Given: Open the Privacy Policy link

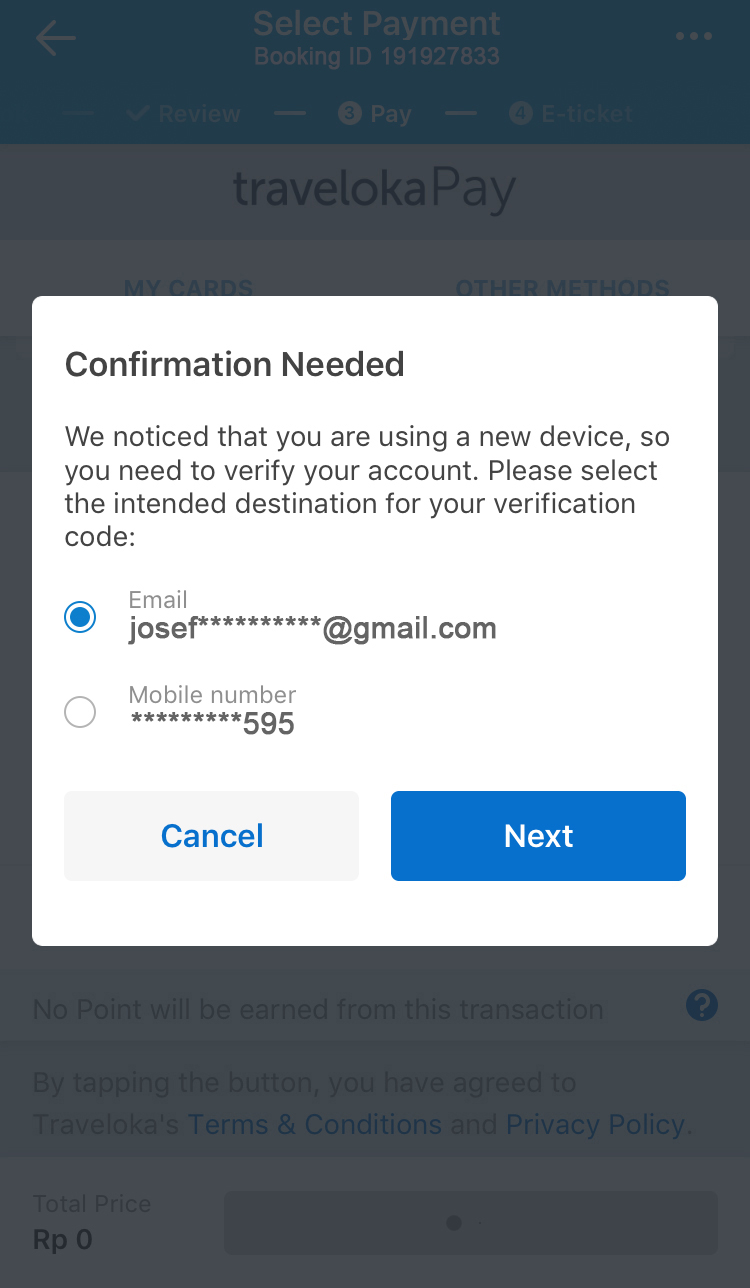Looking at the screenshot, I should (x=596, y=1124).
